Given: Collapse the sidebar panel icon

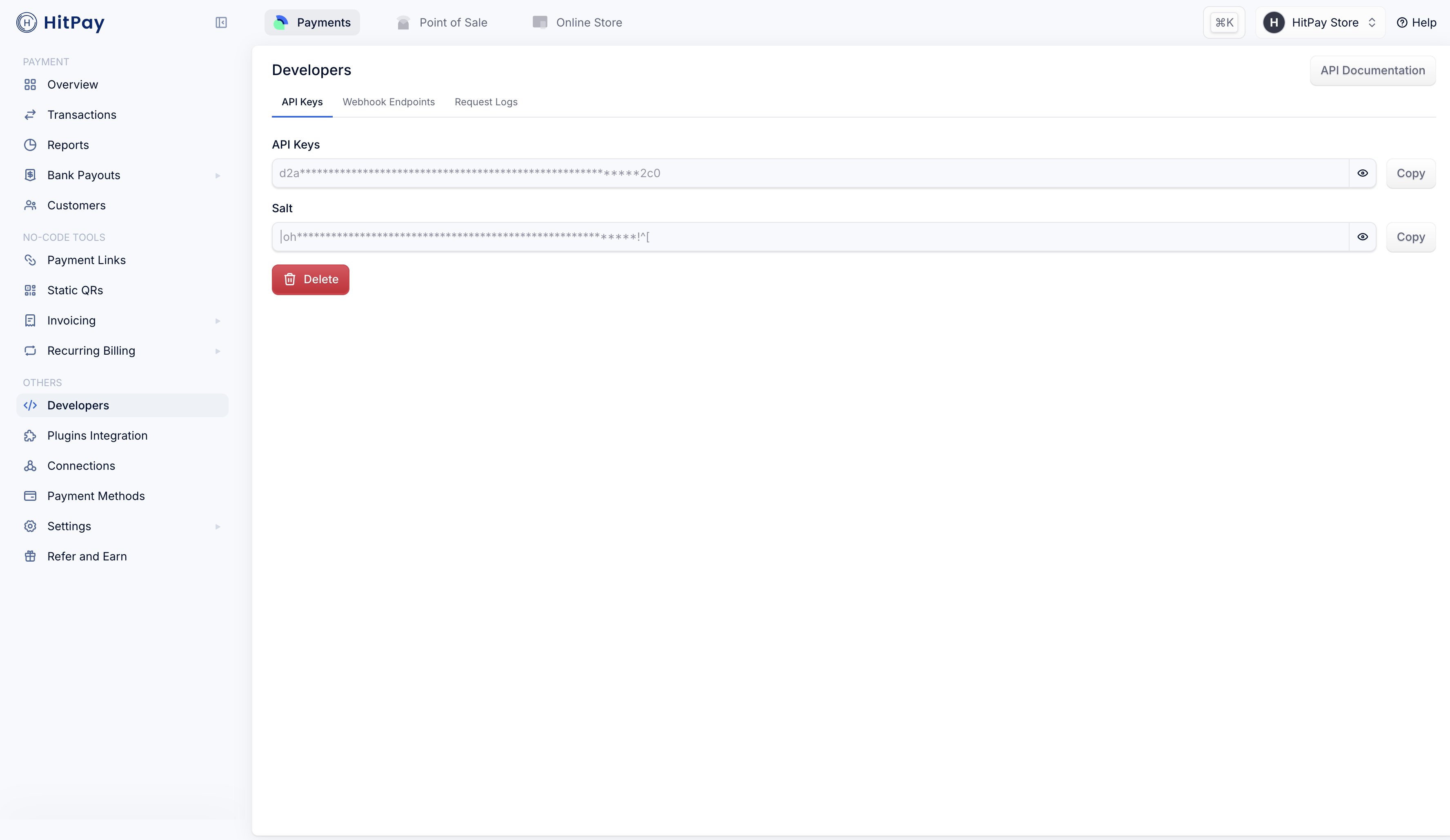Looking at the screenshot, I should tap(221, 22).
